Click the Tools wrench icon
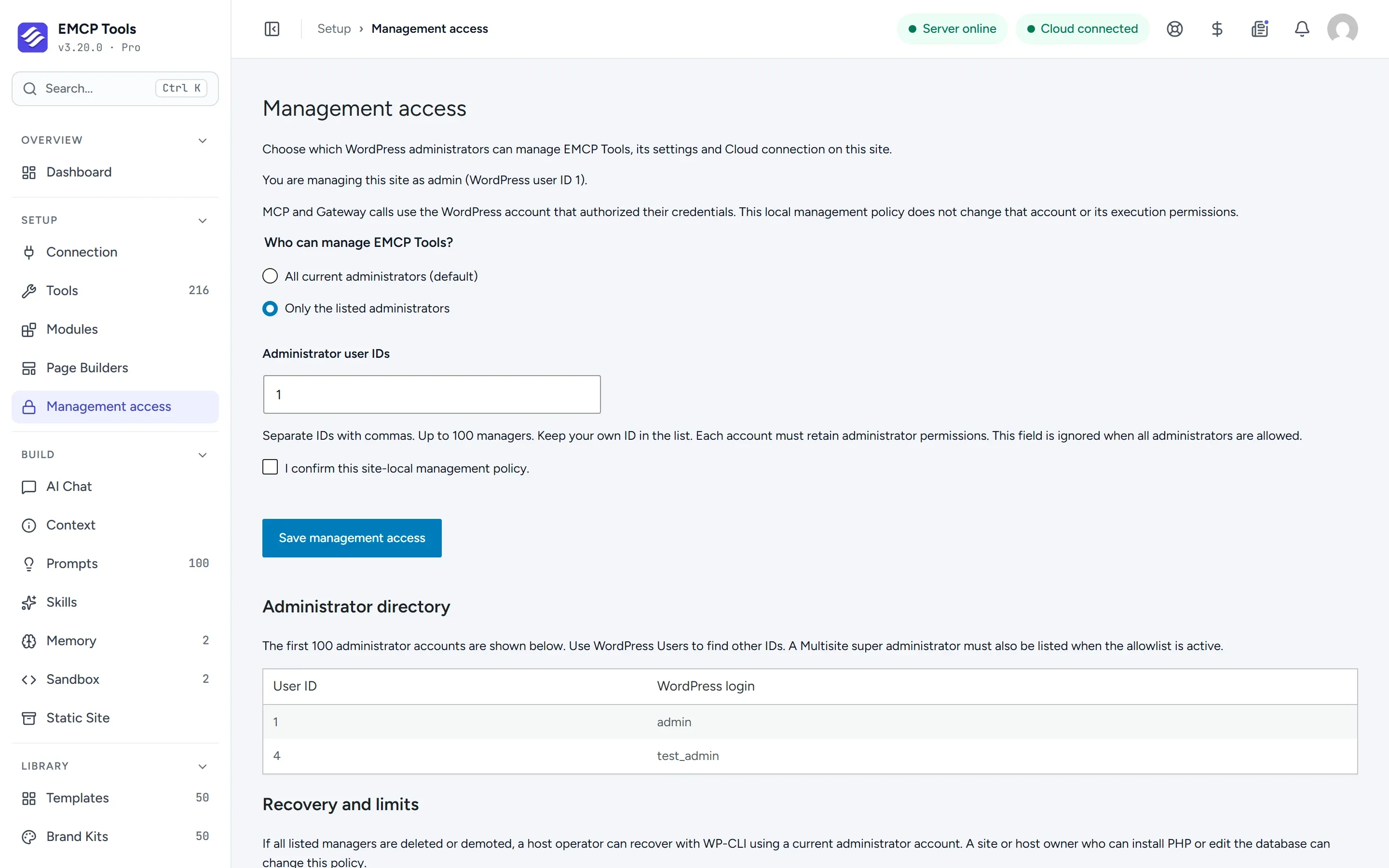The width and height of the screenshot is (1389, 868). [x=29, y=290]
